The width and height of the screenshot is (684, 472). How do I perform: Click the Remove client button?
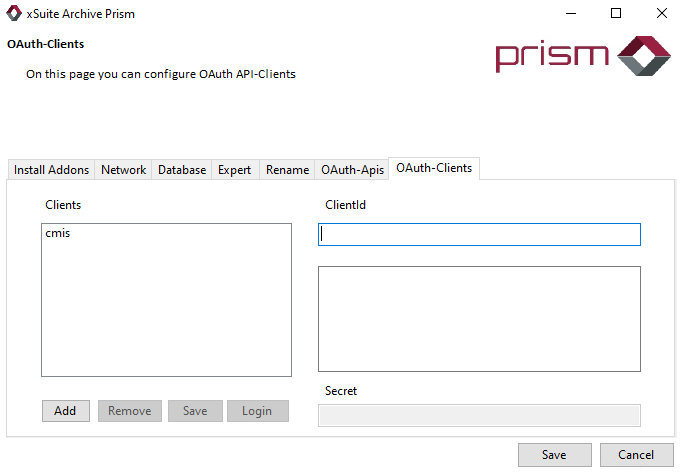click(x=130, y=411)
